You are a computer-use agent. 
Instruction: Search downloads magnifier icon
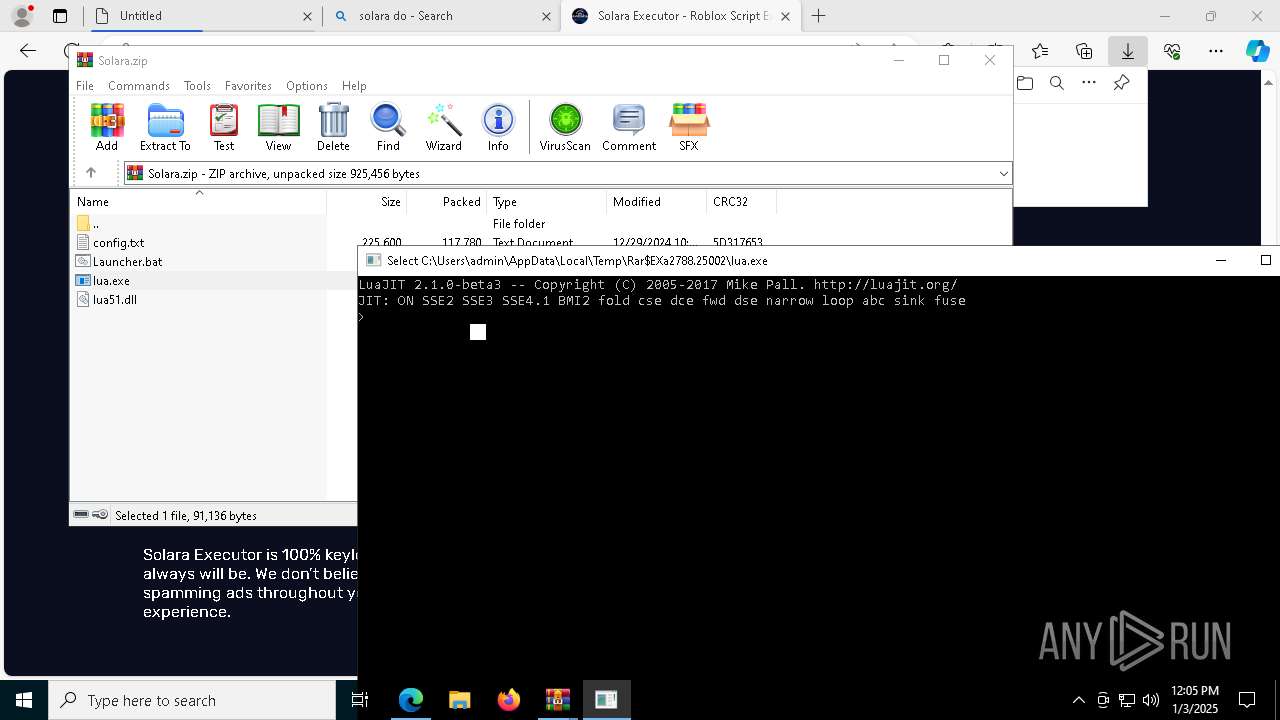[1057, 83]
